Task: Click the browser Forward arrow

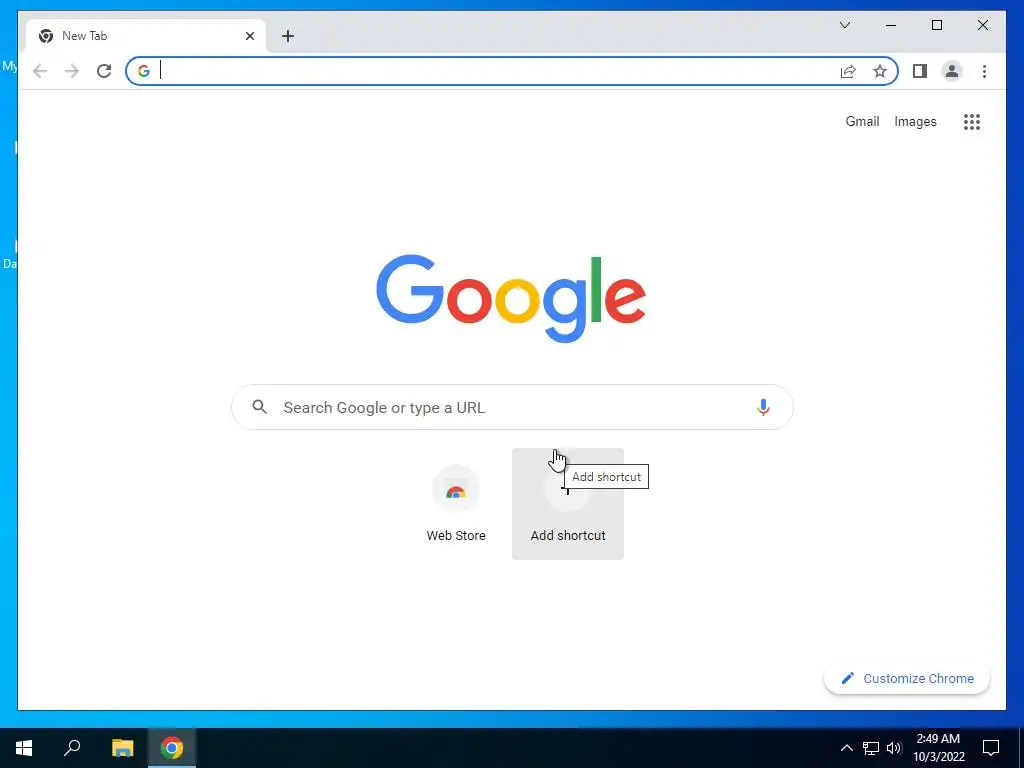Action: click(x=72, y=71)
